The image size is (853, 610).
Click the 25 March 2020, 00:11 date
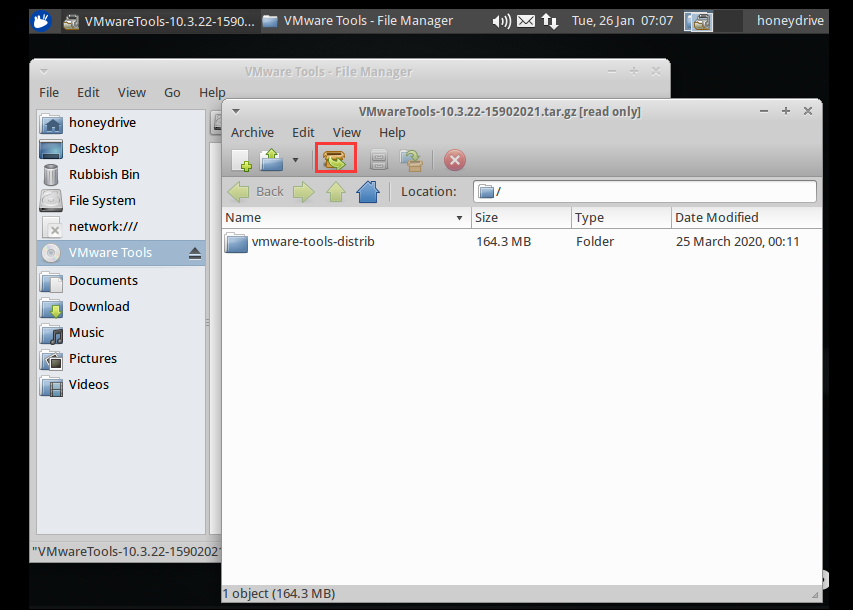738,242
